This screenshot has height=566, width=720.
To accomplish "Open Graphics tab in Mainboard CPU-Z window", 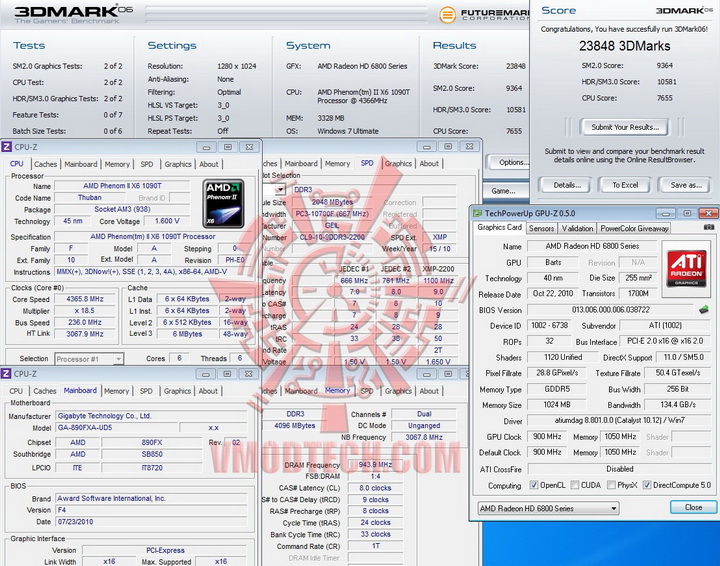I will coord(177,391).
